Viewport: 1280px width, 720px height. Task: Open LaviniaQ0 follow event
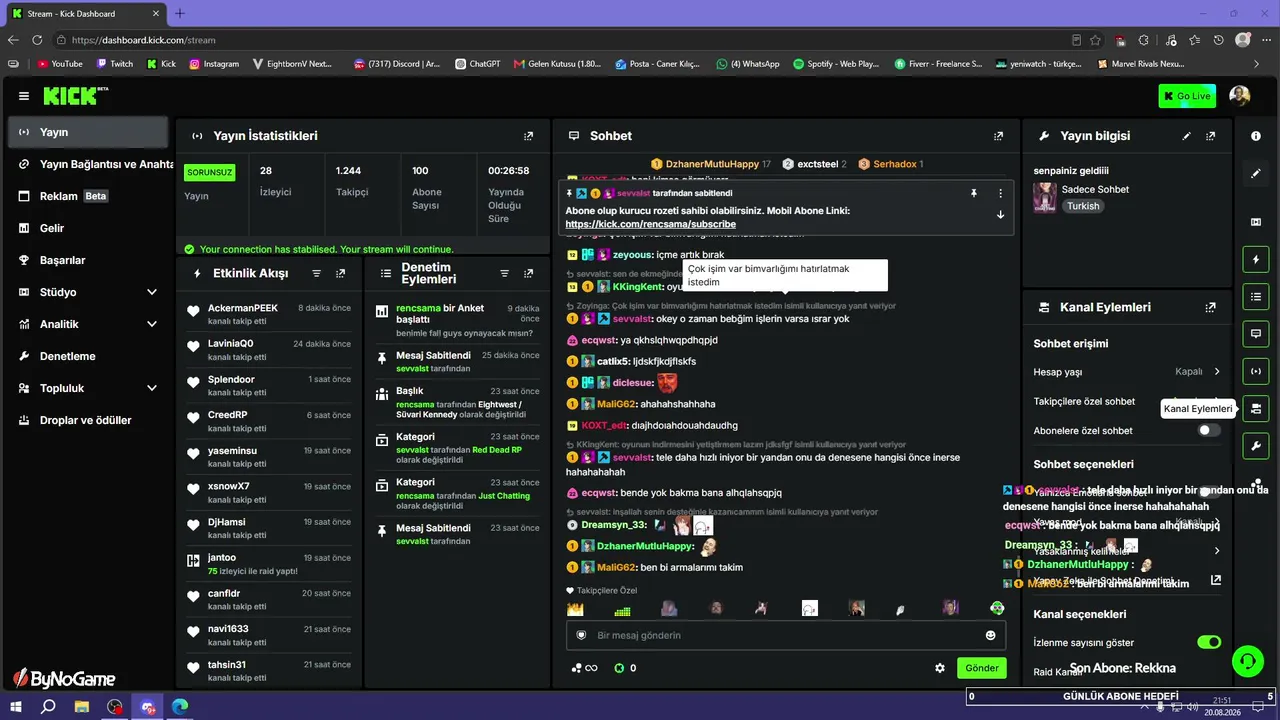point(268,349)
